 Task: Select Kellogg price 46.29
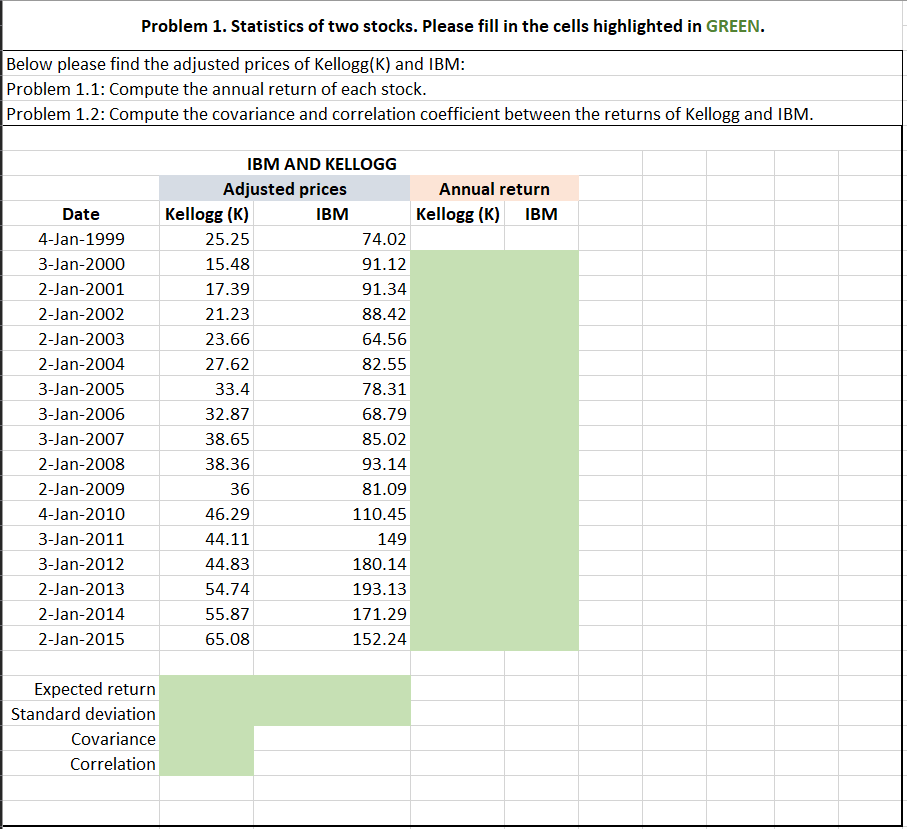point(207,513)
